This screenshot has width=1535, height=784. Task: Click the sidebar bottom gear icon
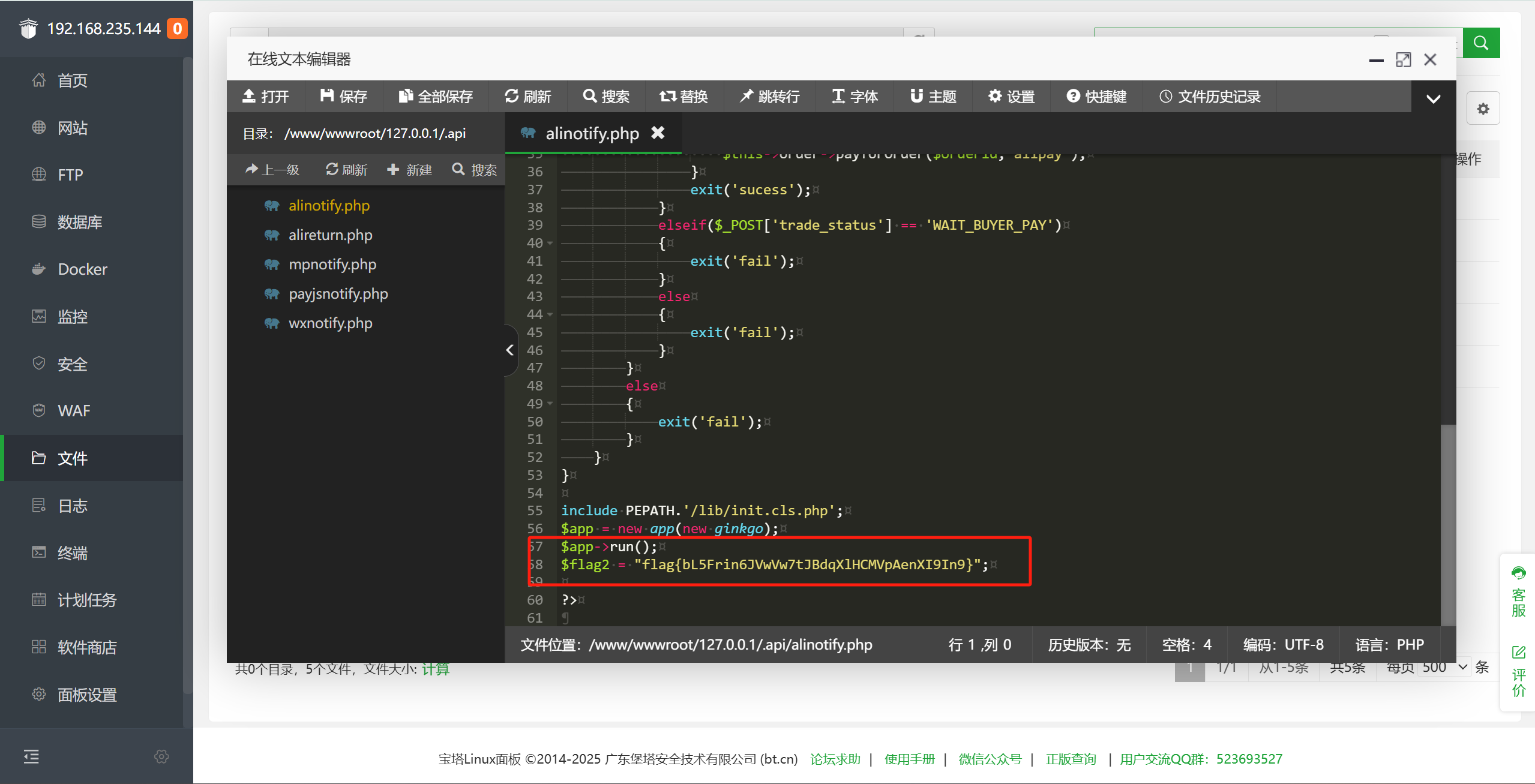pos(161,756)
